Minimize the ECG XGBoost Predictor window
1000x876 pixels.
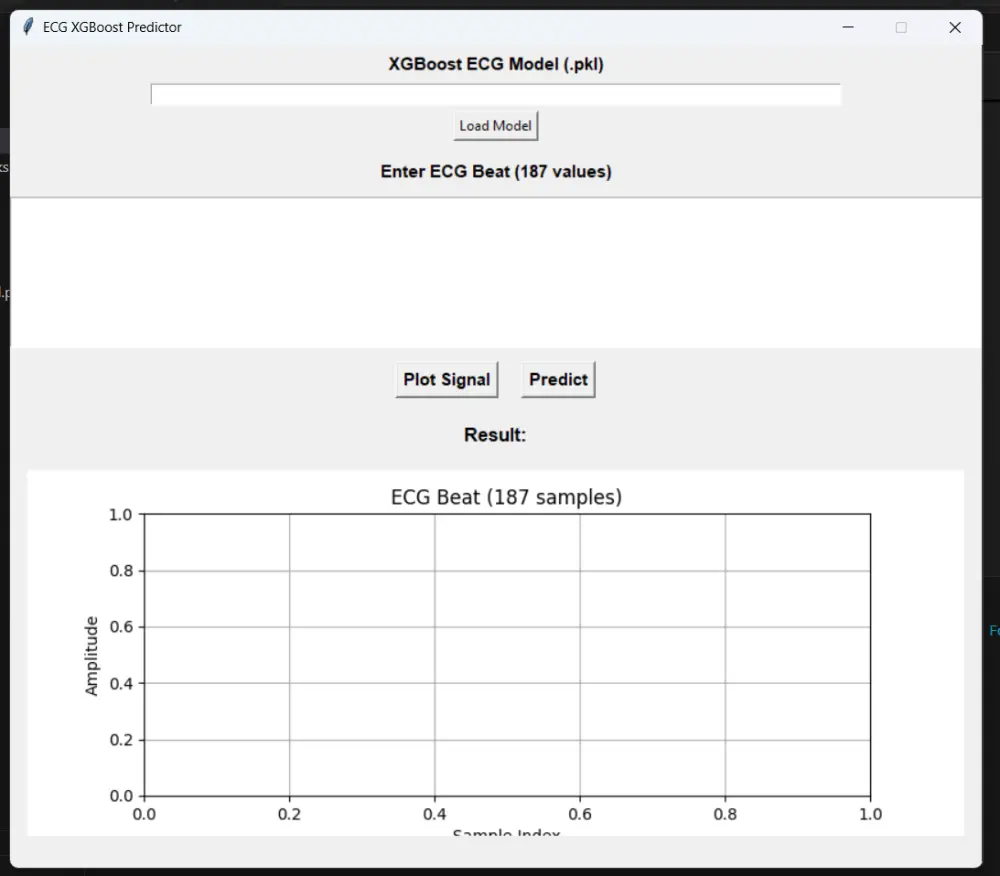point(848,27)
